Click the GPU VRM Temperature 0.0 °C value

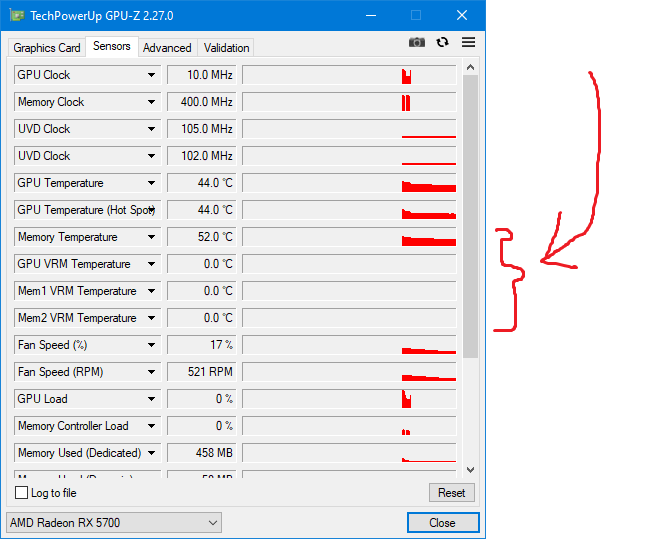click(202, 264)
